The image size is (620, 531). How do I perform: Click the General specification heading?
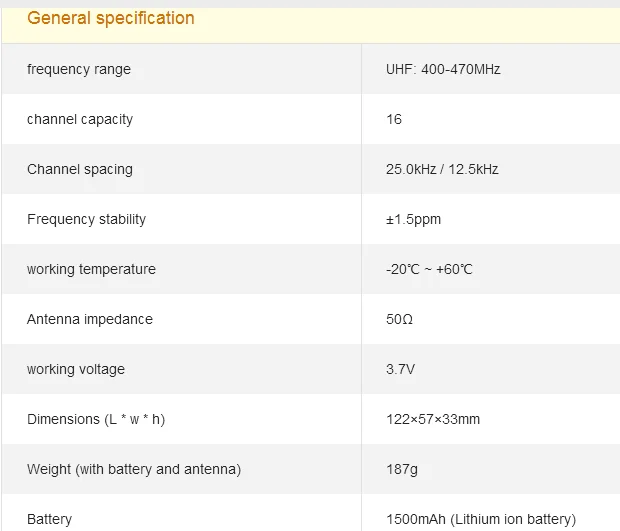[111, 19]
